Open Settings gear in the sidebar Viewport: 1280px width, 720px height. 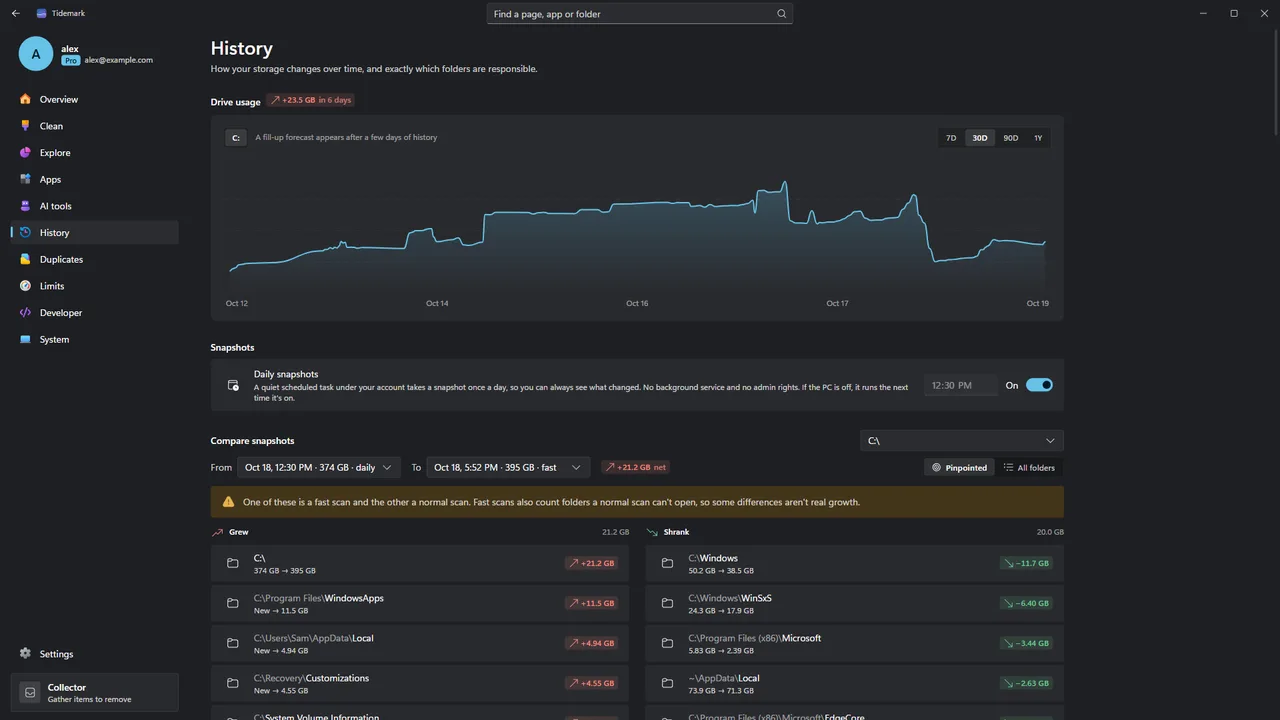pos(26,654)
